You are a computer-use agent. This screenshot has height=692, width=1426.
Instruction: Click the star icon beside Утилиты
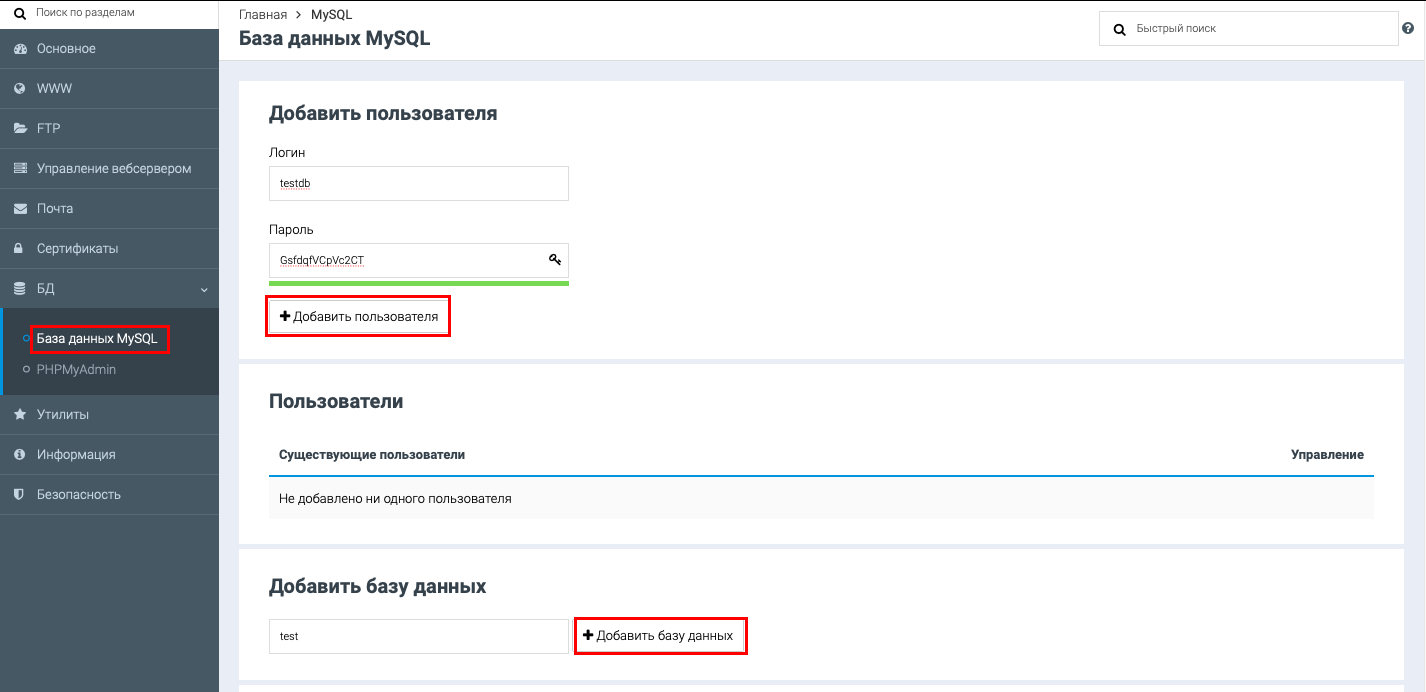point(19,414)
